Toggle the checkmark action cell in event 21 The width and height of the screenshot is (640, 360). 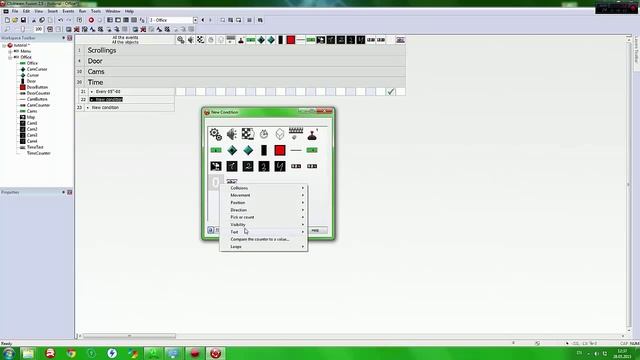point(391,92)
